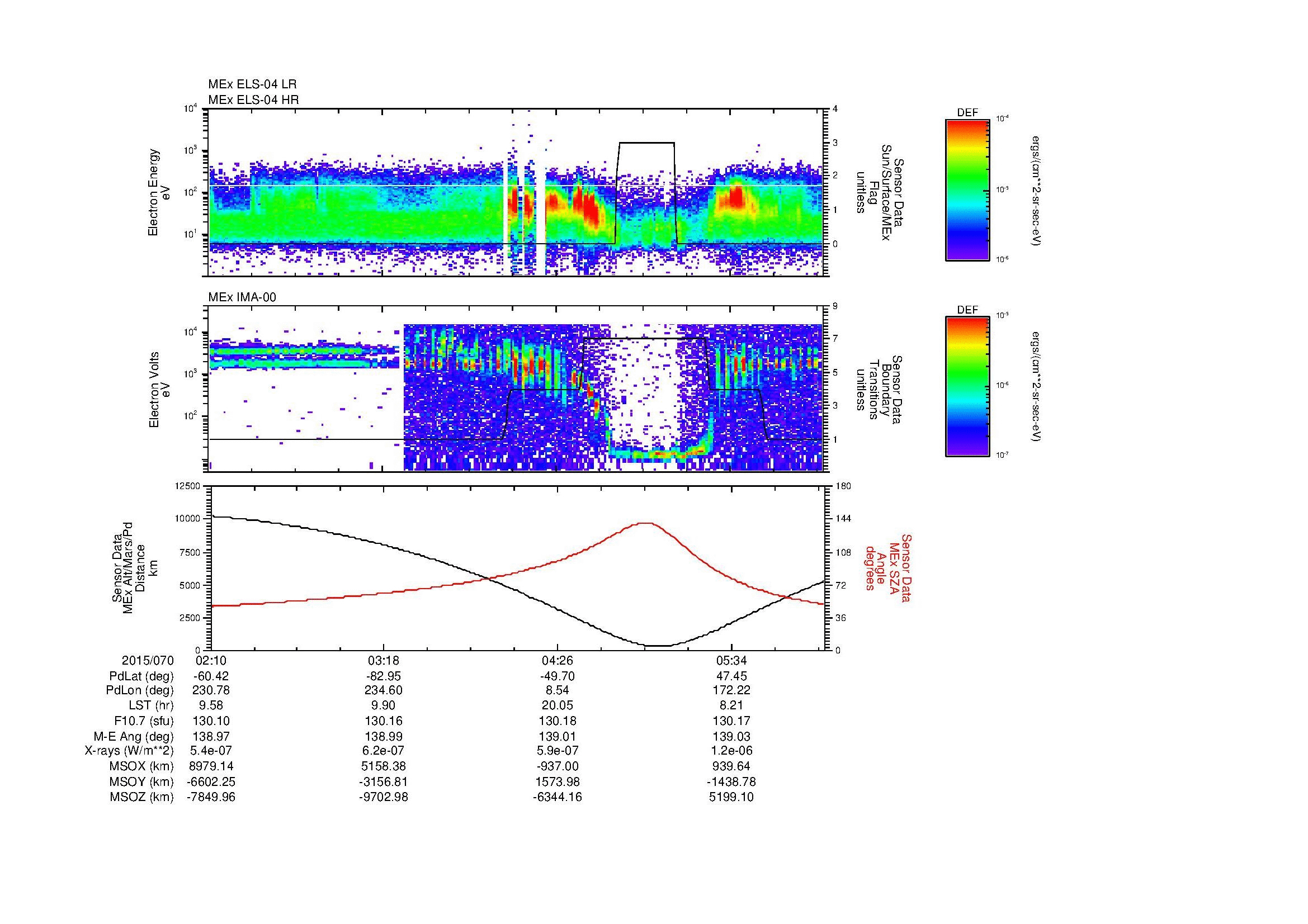Viewport: 1308px width, 924px height.
Task: Click the 'Electron Energy eV' axis label
Action: 159,192
